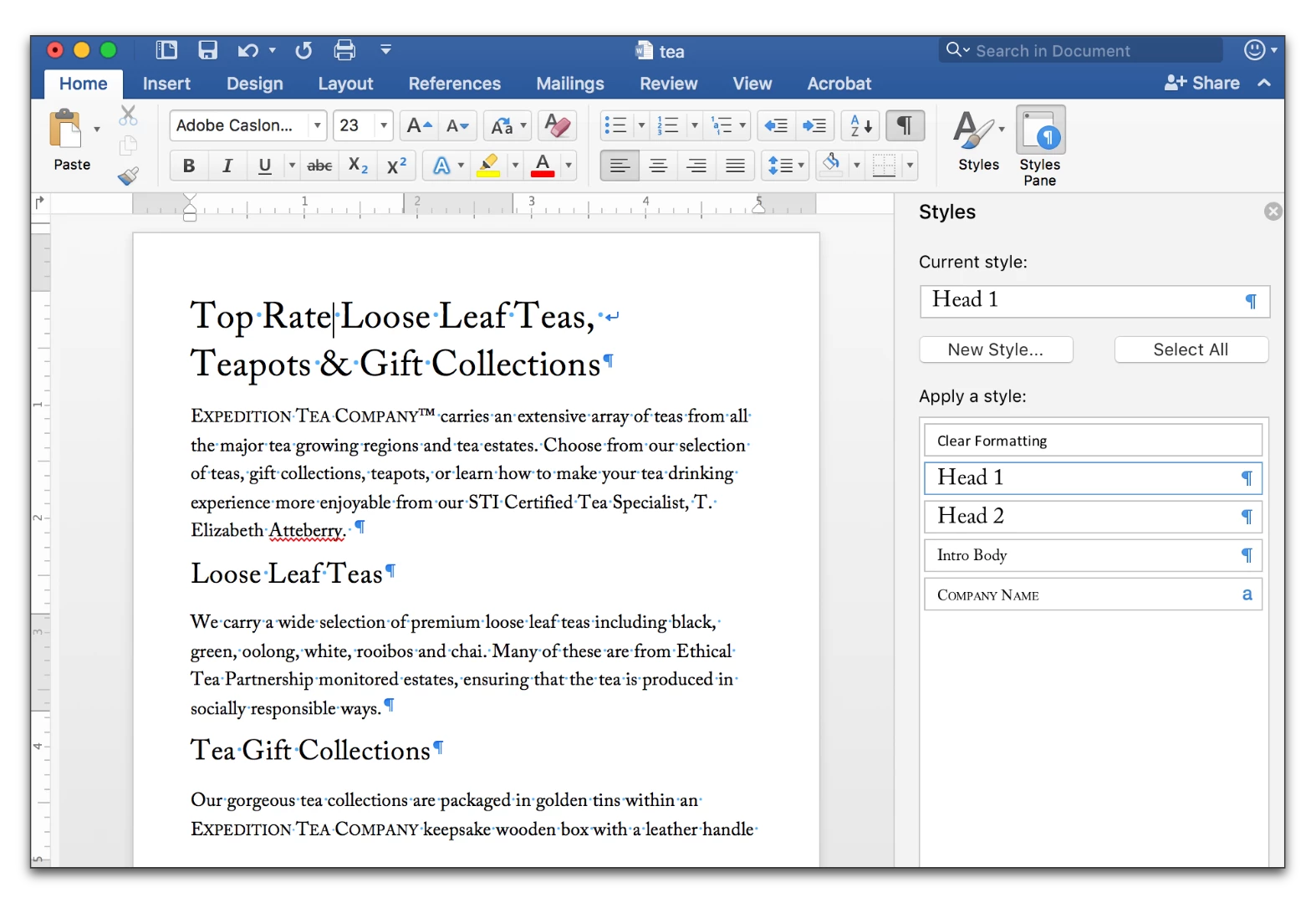Open the font size dropdown
This screenshot has width=1316, height=903.
[x=384, y=125]
